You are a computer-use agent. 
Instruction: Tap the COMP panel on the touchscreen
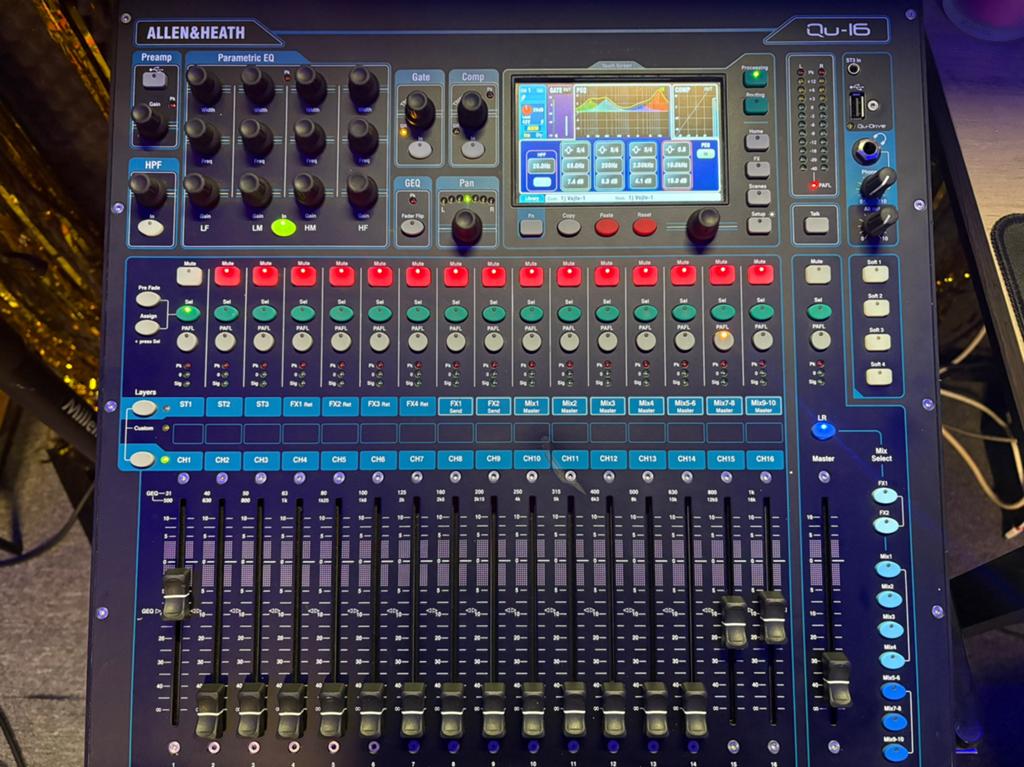695,111
